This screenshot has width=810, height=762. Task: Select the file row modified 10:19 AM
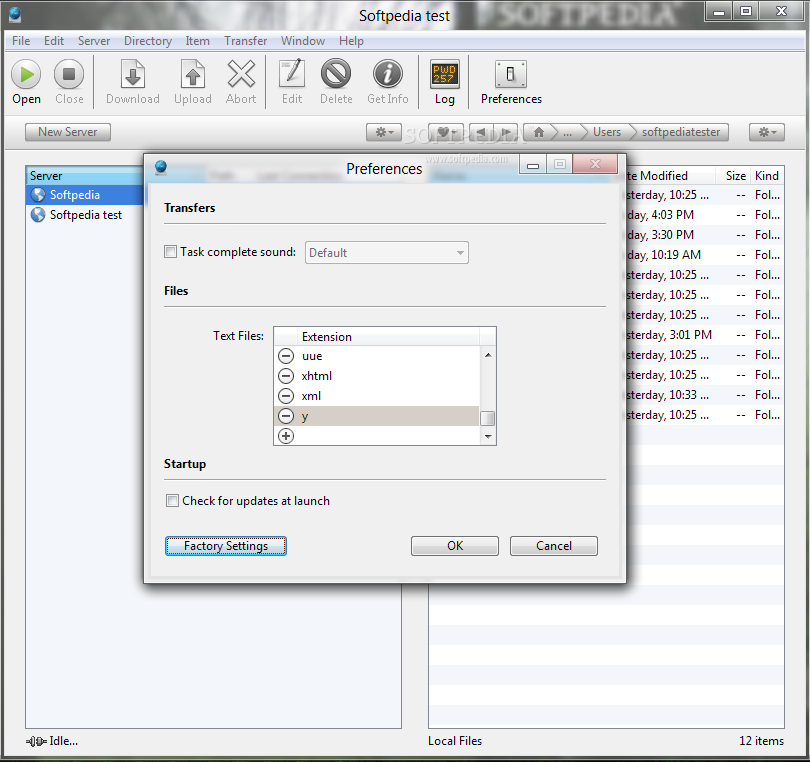(x=704, y=255)
